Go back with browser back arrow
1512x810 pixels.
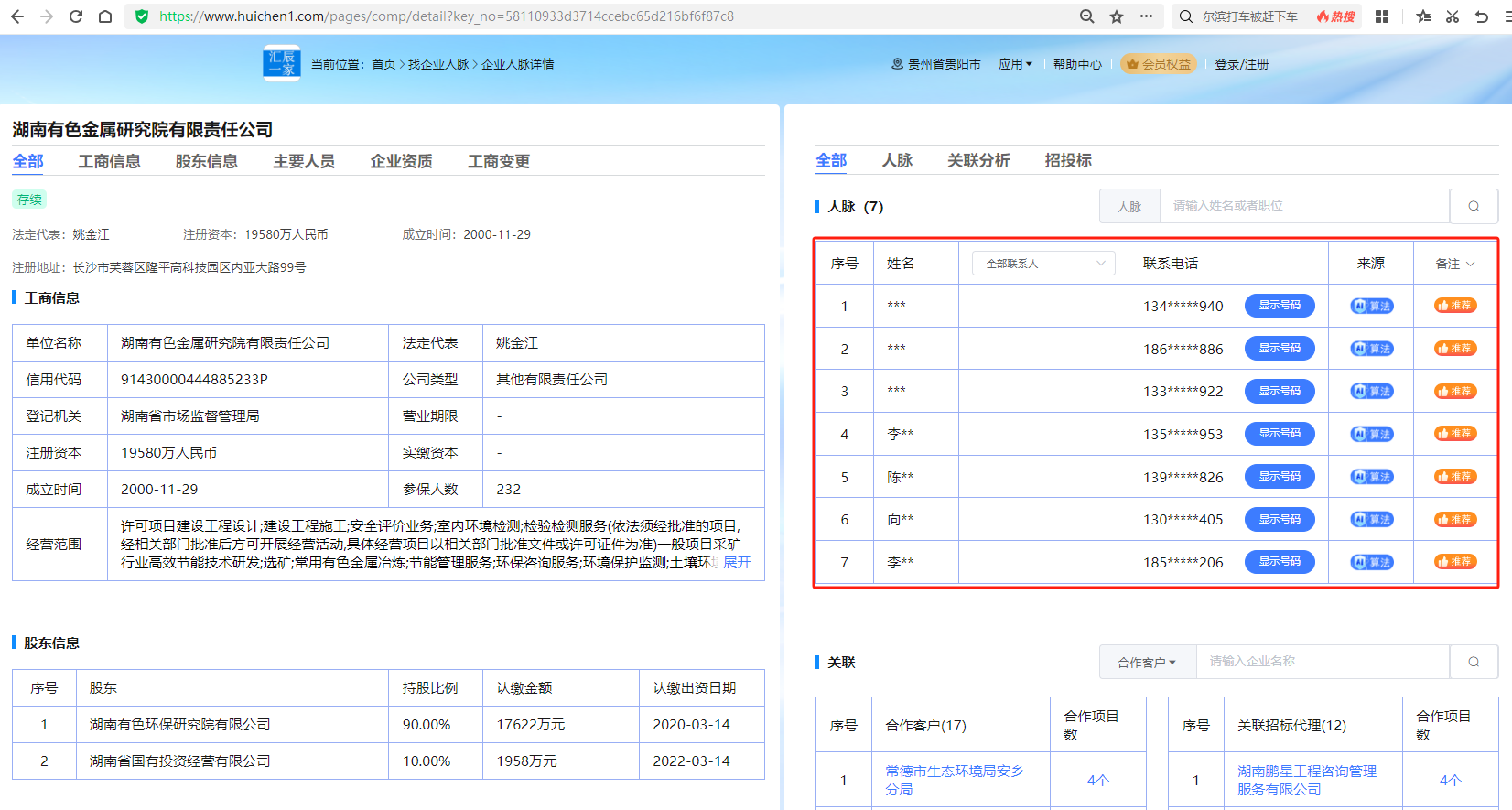pos(17,16)
